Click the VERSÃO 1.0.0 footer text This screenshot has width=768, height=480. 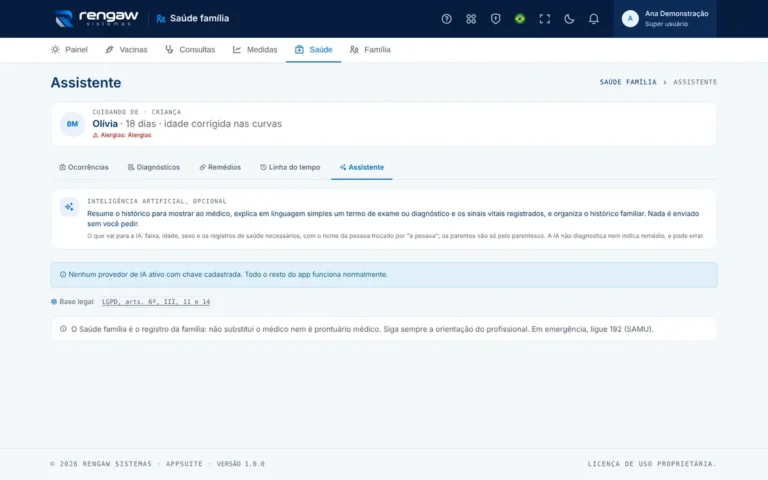pyautogui.click(x=240, y=464)
